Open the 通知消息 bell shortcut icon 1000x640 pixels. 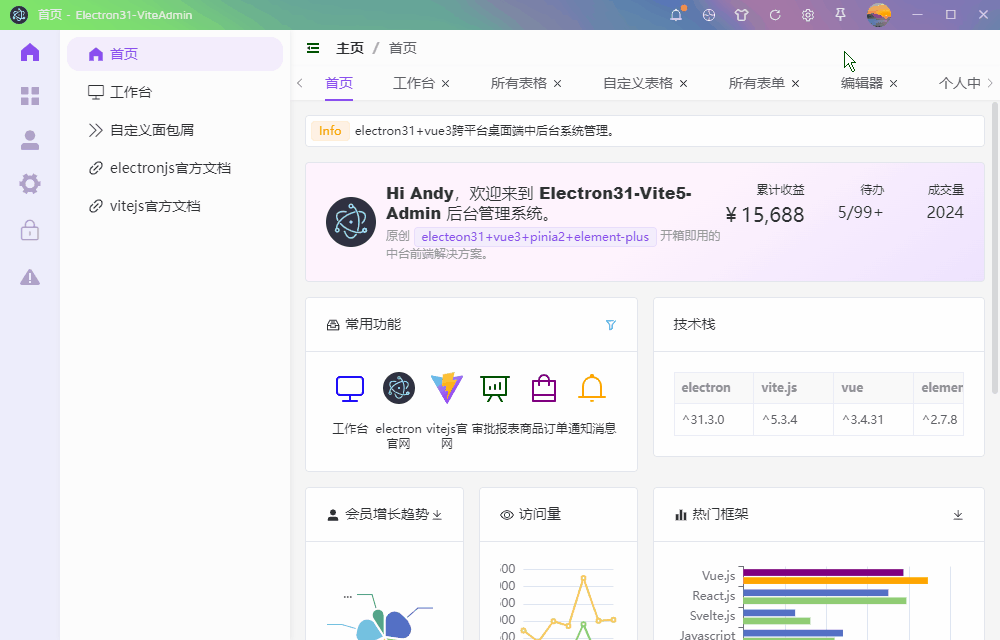click(x=592, y=388)
